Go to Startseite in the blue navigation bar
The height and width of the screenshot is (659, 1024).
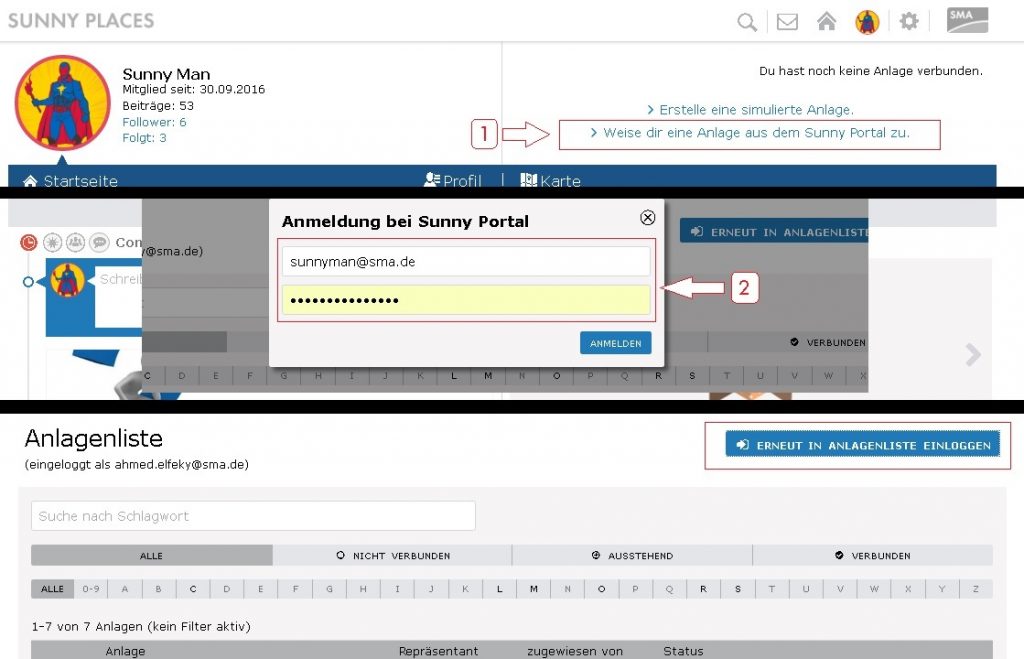click(71, 181)
